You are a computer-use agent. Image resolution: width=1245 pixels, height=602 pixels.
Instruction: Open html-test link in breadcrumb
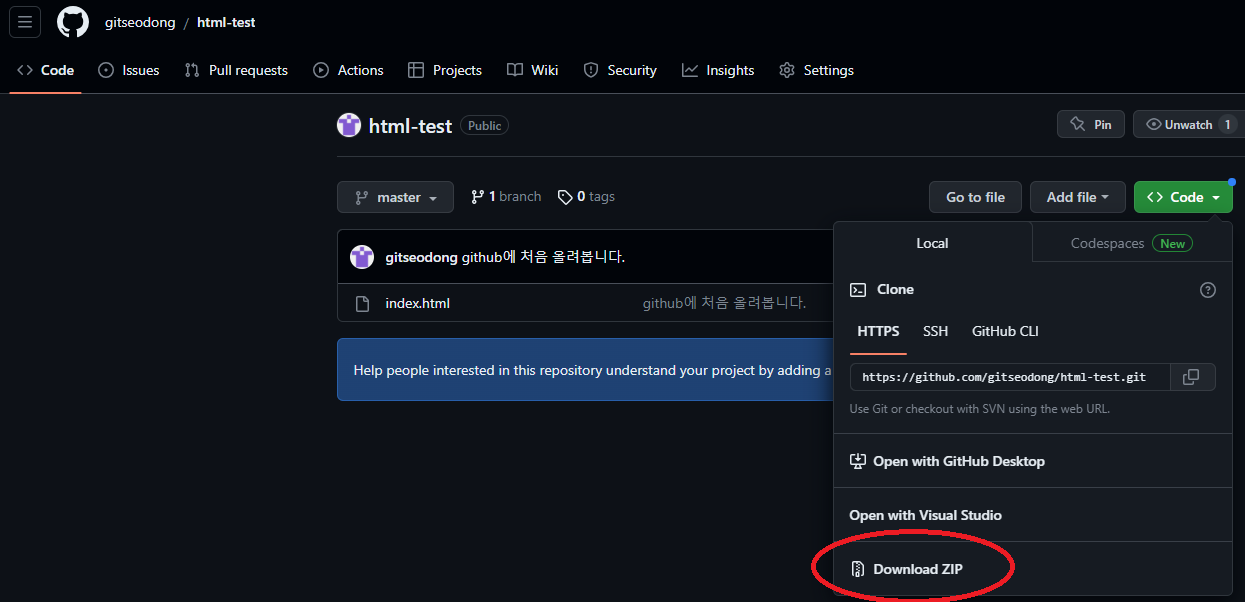(x=226, y=22)
